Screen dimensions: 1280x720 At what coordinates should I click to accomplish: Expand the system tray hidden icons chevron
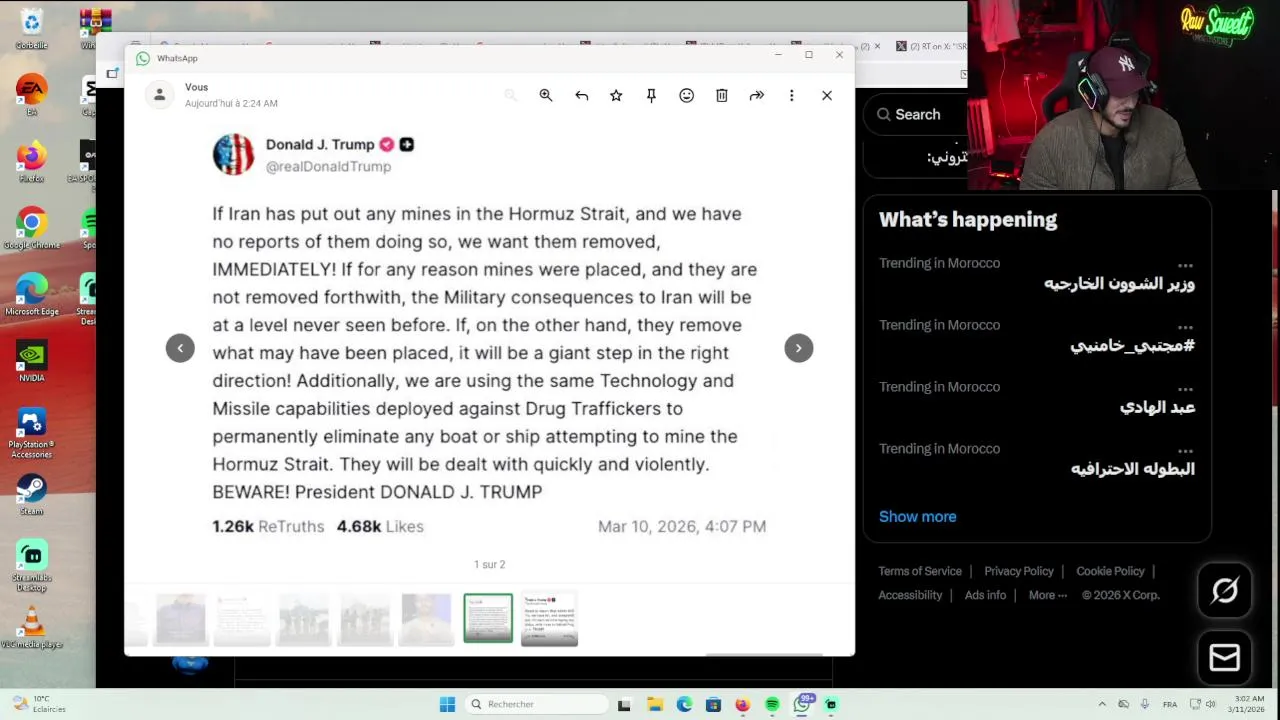1102,704
